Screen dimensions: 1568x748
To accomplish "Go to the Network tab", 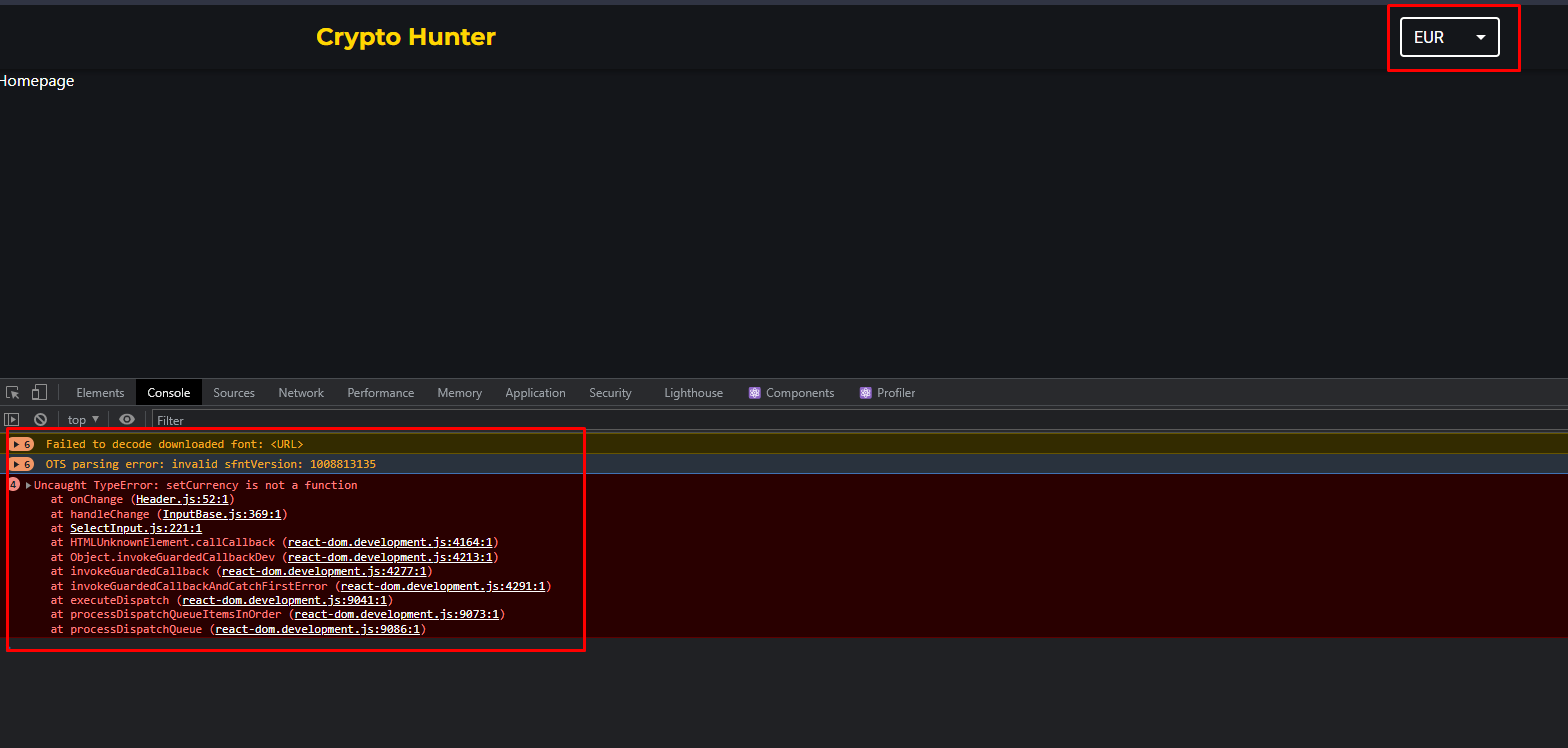I will (x=301, y=393).
